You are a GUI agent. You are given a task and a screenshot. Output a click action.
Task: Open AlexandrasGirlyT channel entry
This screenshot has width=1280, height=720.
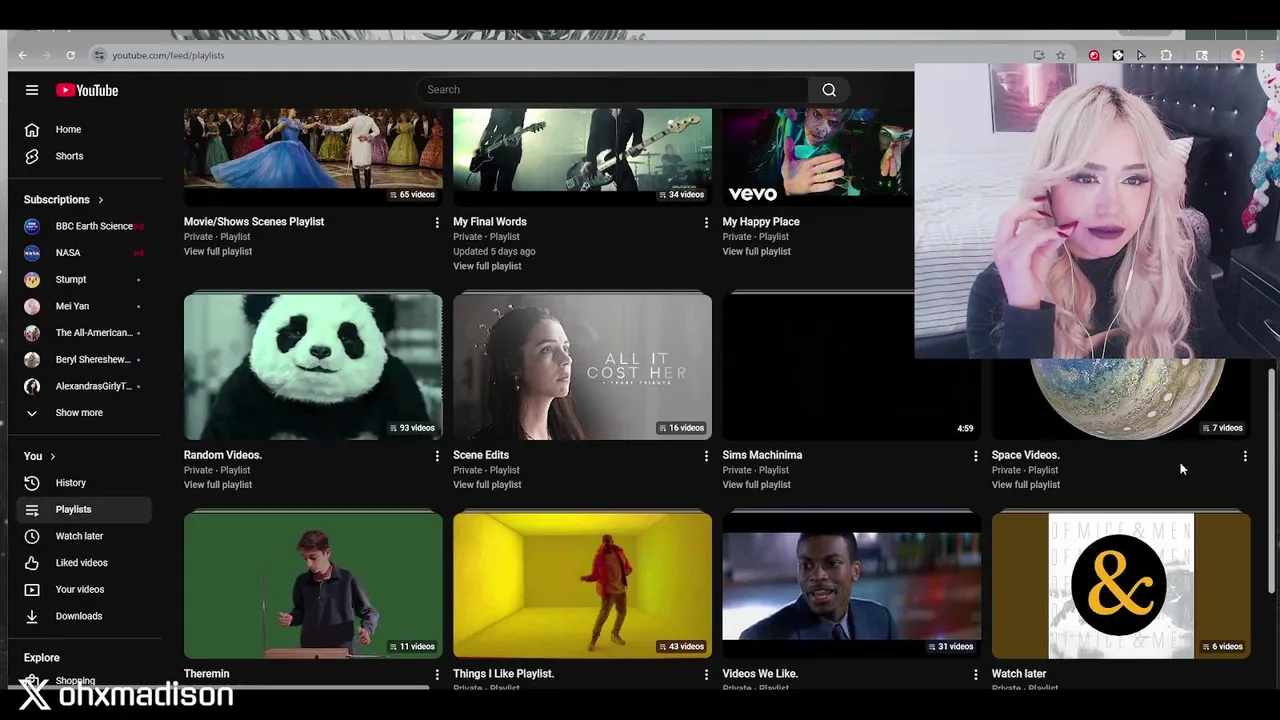[84, 386]
